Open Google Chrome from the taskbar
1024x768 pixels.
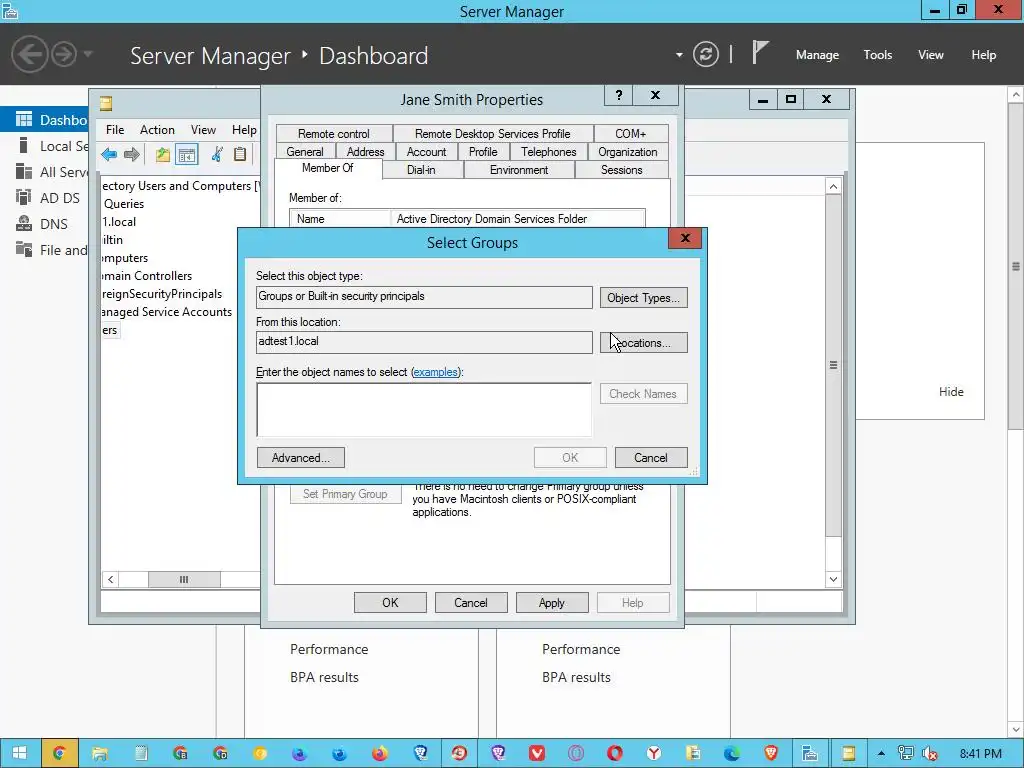(59, 753)
